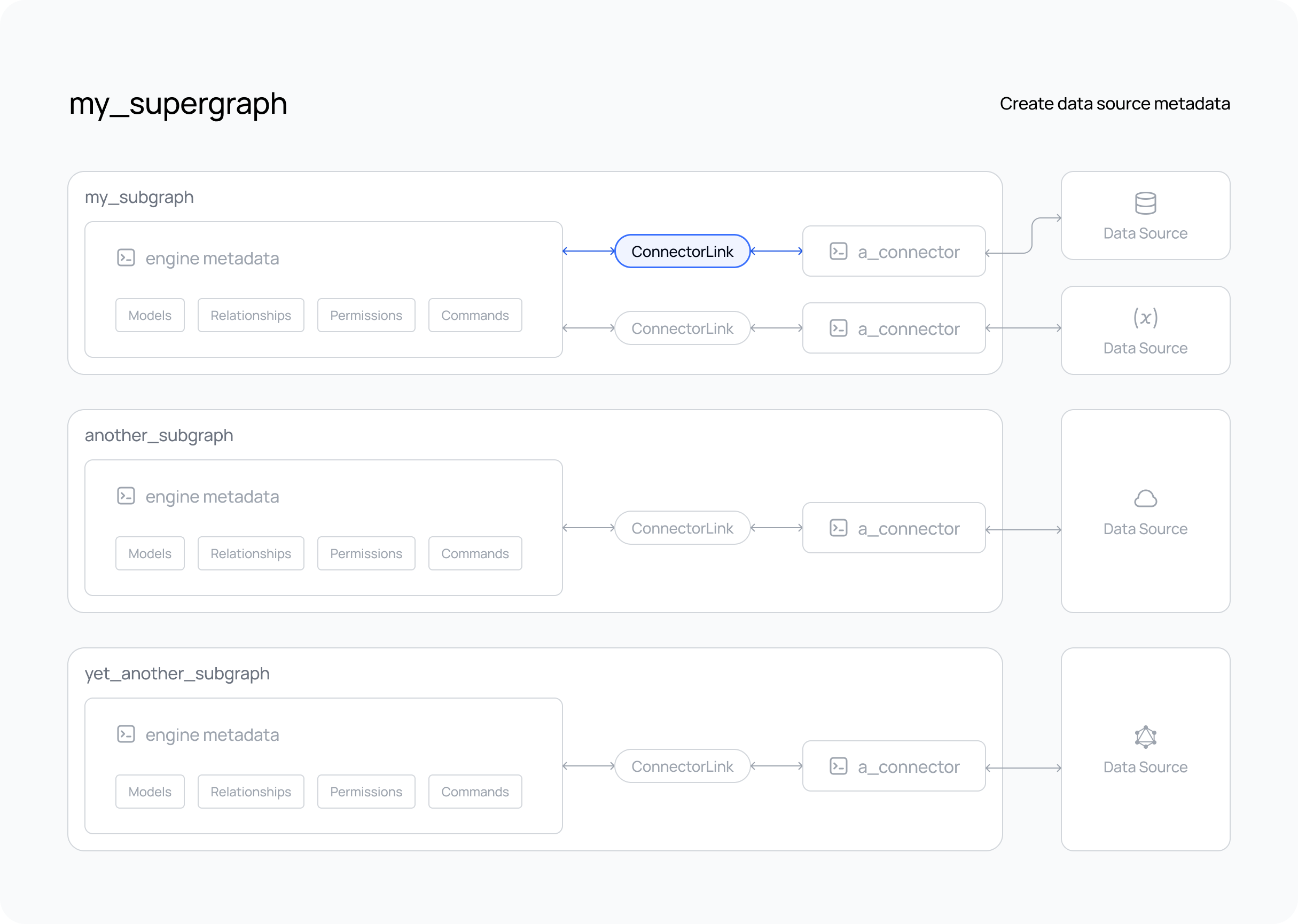Select the Relationships tag in my_subgraph

pyautogui.click(x=251, y=315)
